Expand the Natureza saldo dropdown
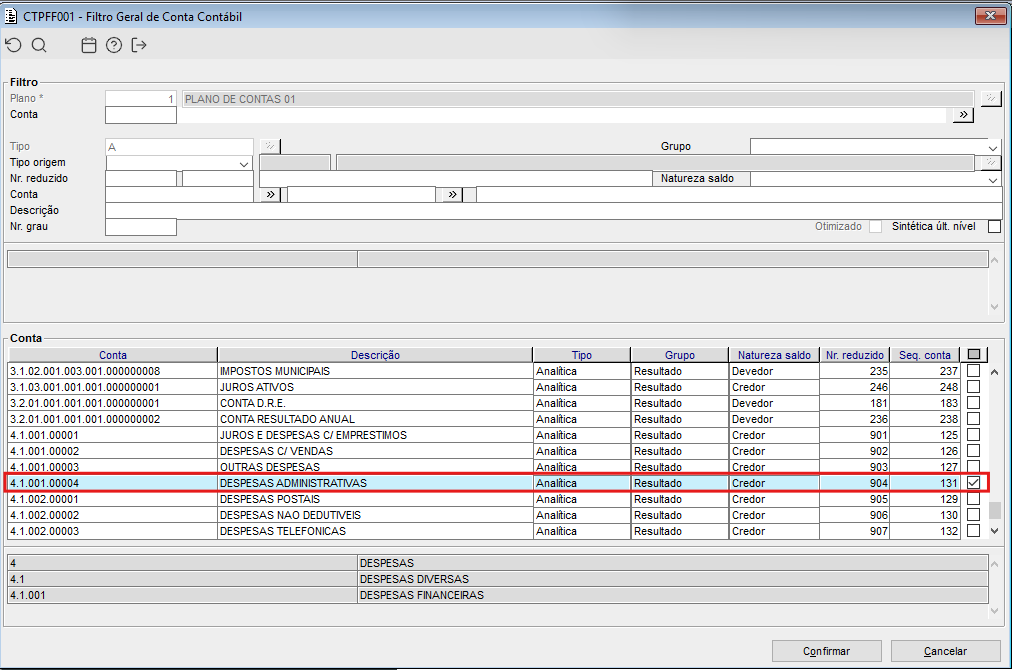This screenshot has width=1012, height=670. [x=993, y=179]
